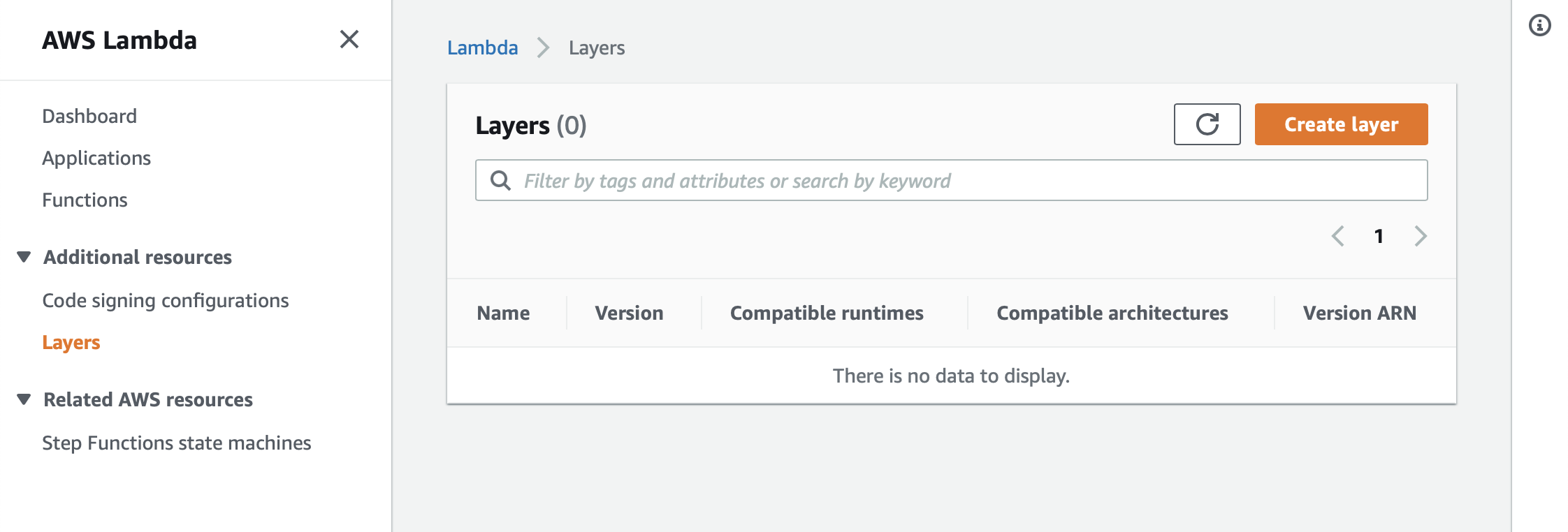Screen dimensions: 1568x532
Task: Close the AWS Lambda navigation panel
Action: point(349,40)
